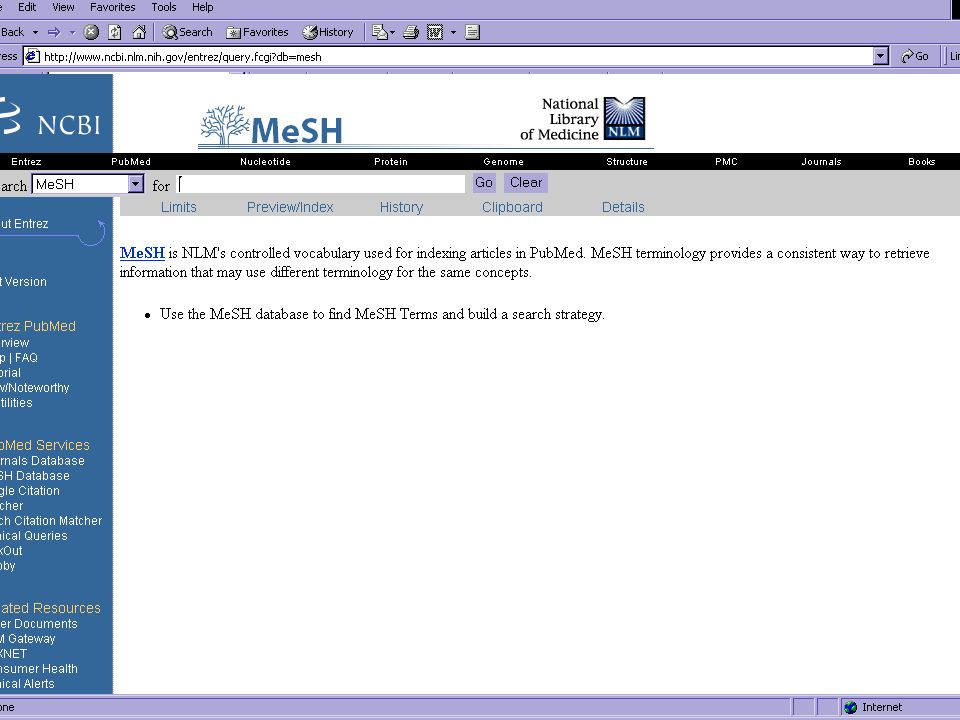
Task: Click the Stop loading icon
Action: click(x=91, y=32)
